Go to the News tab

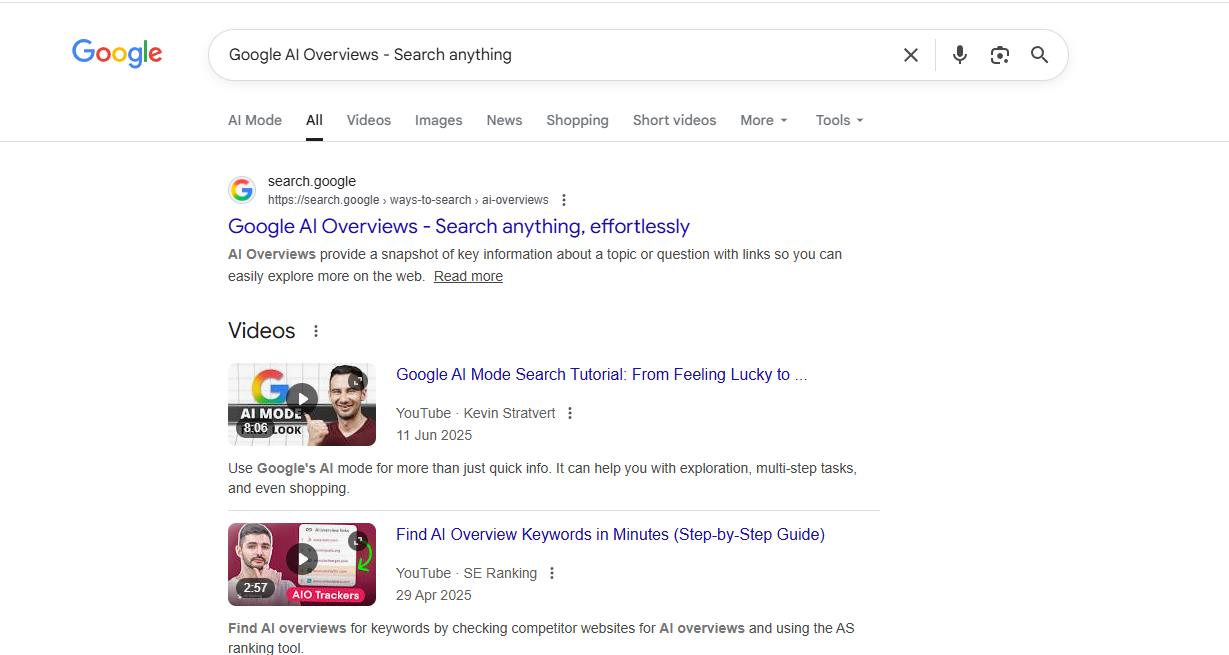pyautogui.click(x=504, y=120)
